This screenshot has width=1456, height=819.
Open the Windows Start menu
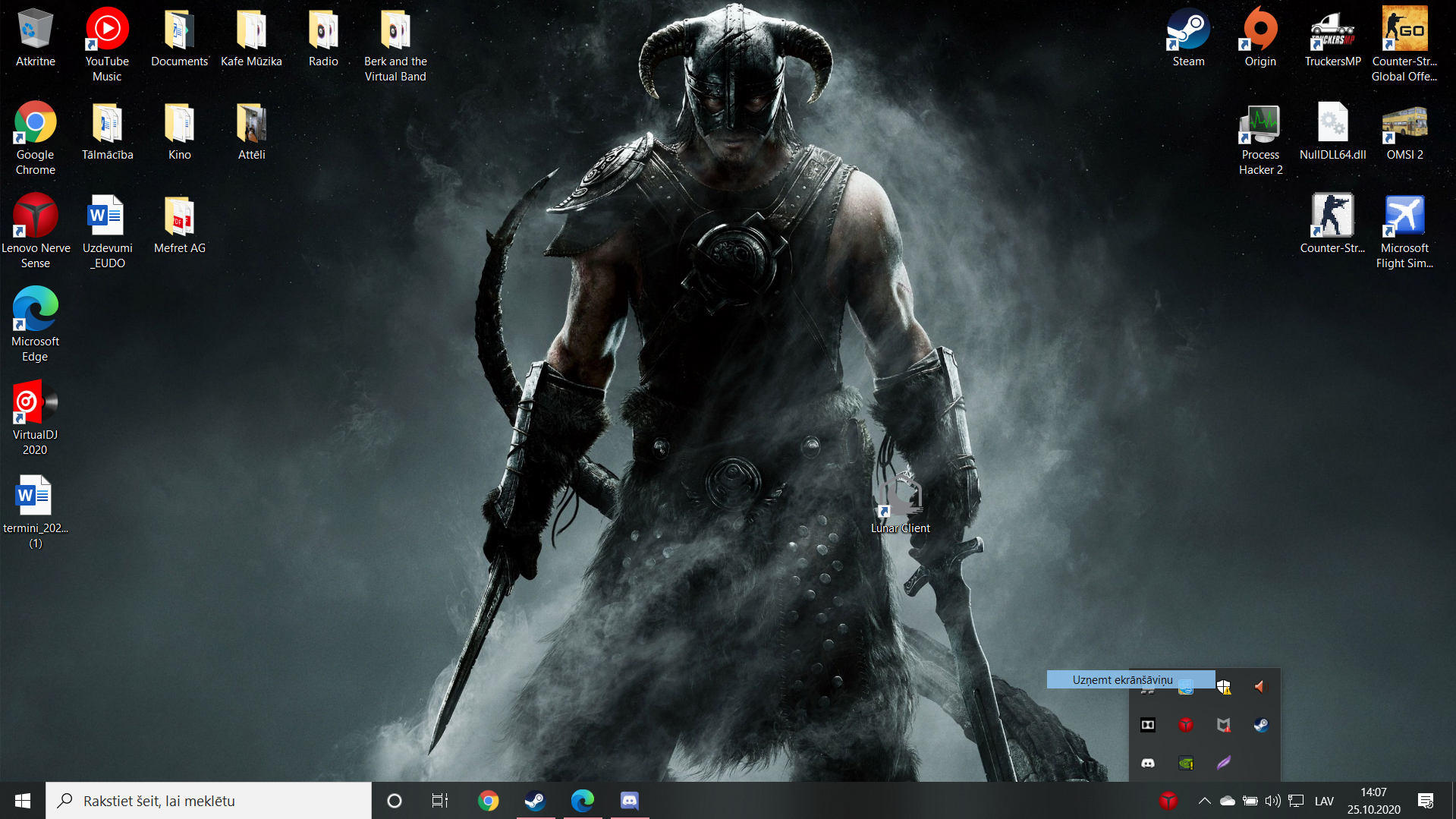23,801
